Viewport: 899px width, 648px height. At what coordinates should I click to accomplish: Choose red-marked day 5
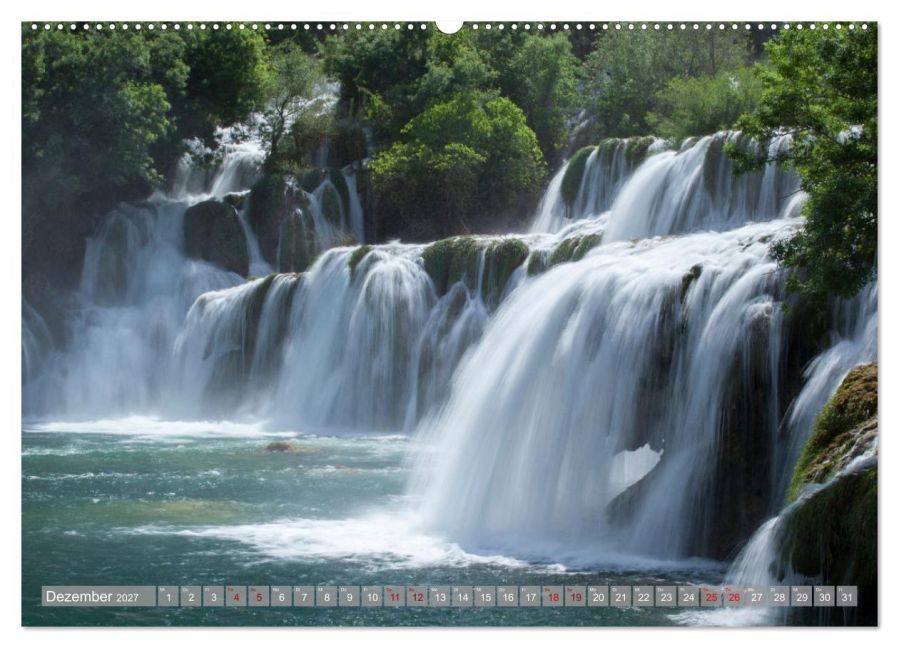[259, 596]
